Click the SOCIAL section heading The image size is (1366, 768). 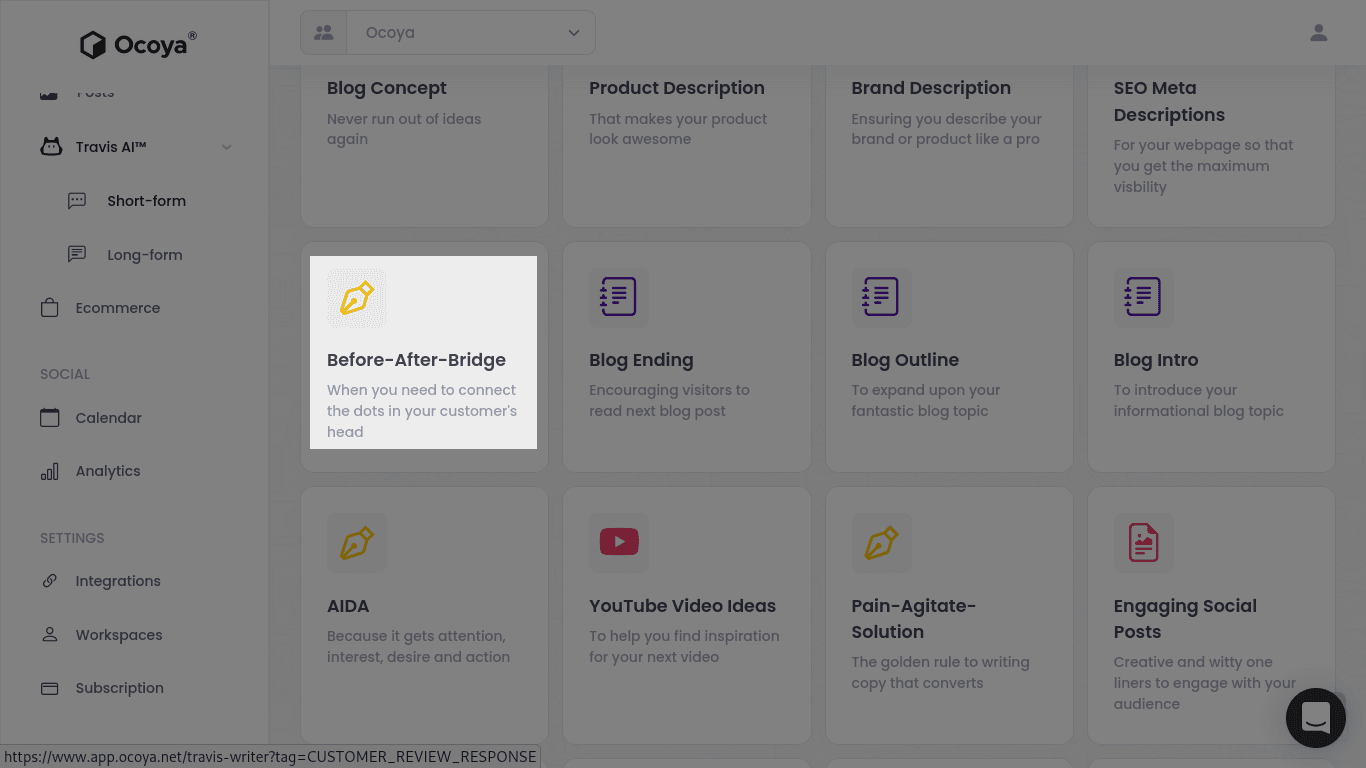[65, 374]
